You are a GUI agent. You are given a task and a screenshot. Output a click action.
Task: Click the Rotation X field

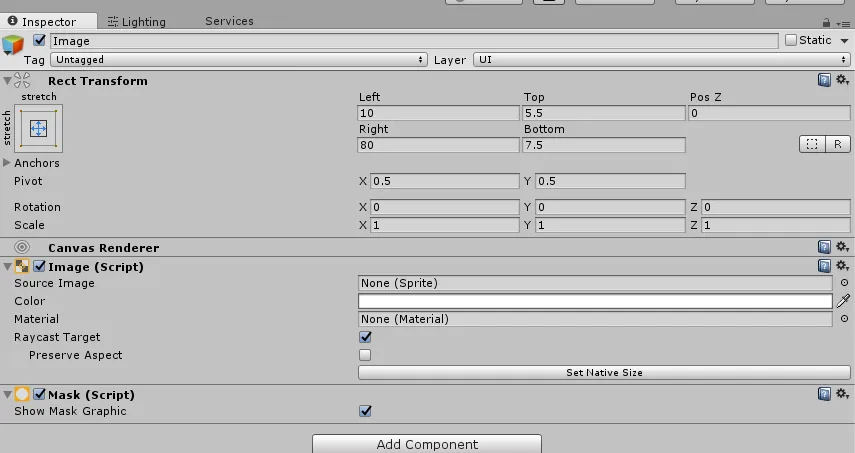pos(444,207)
